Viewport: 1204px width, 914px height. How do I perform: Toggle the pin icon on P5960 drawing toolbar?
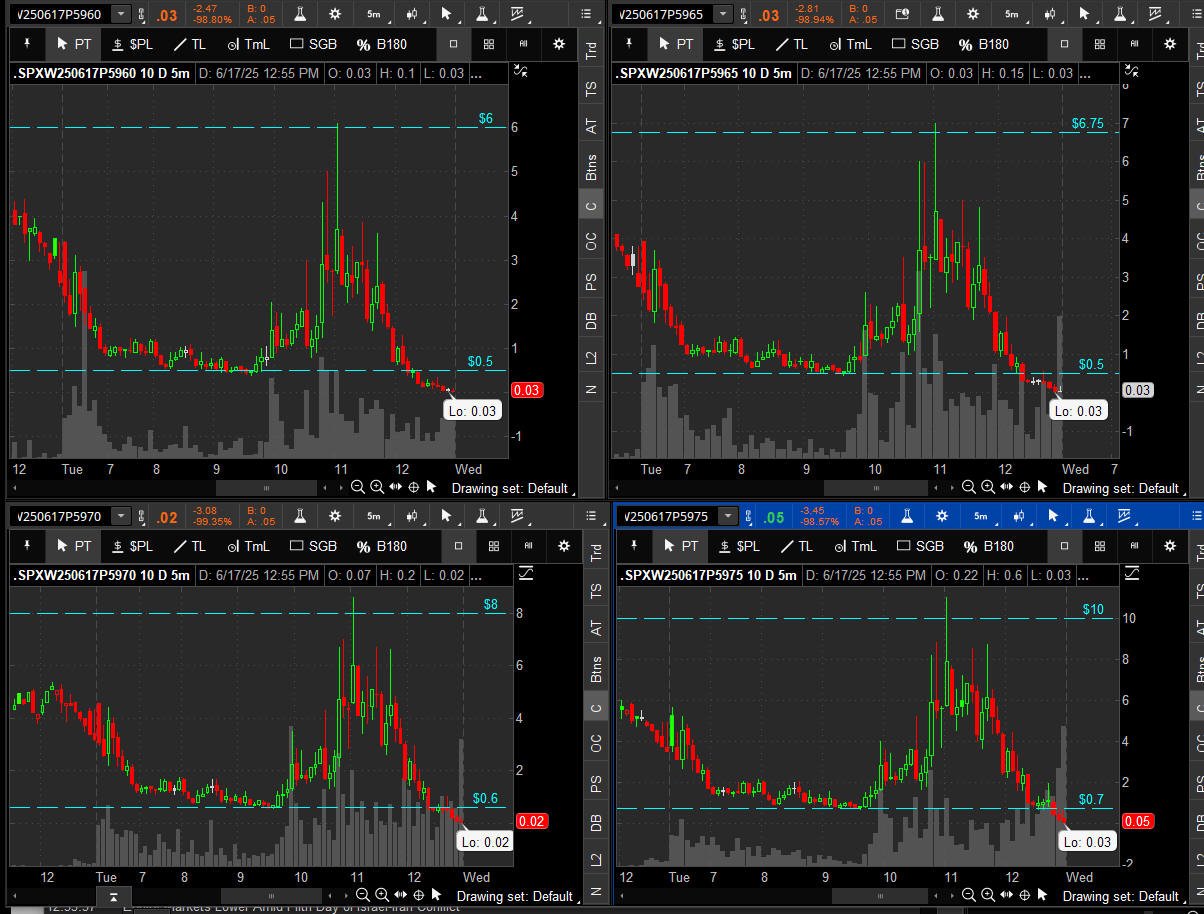(x=27, y=44)
